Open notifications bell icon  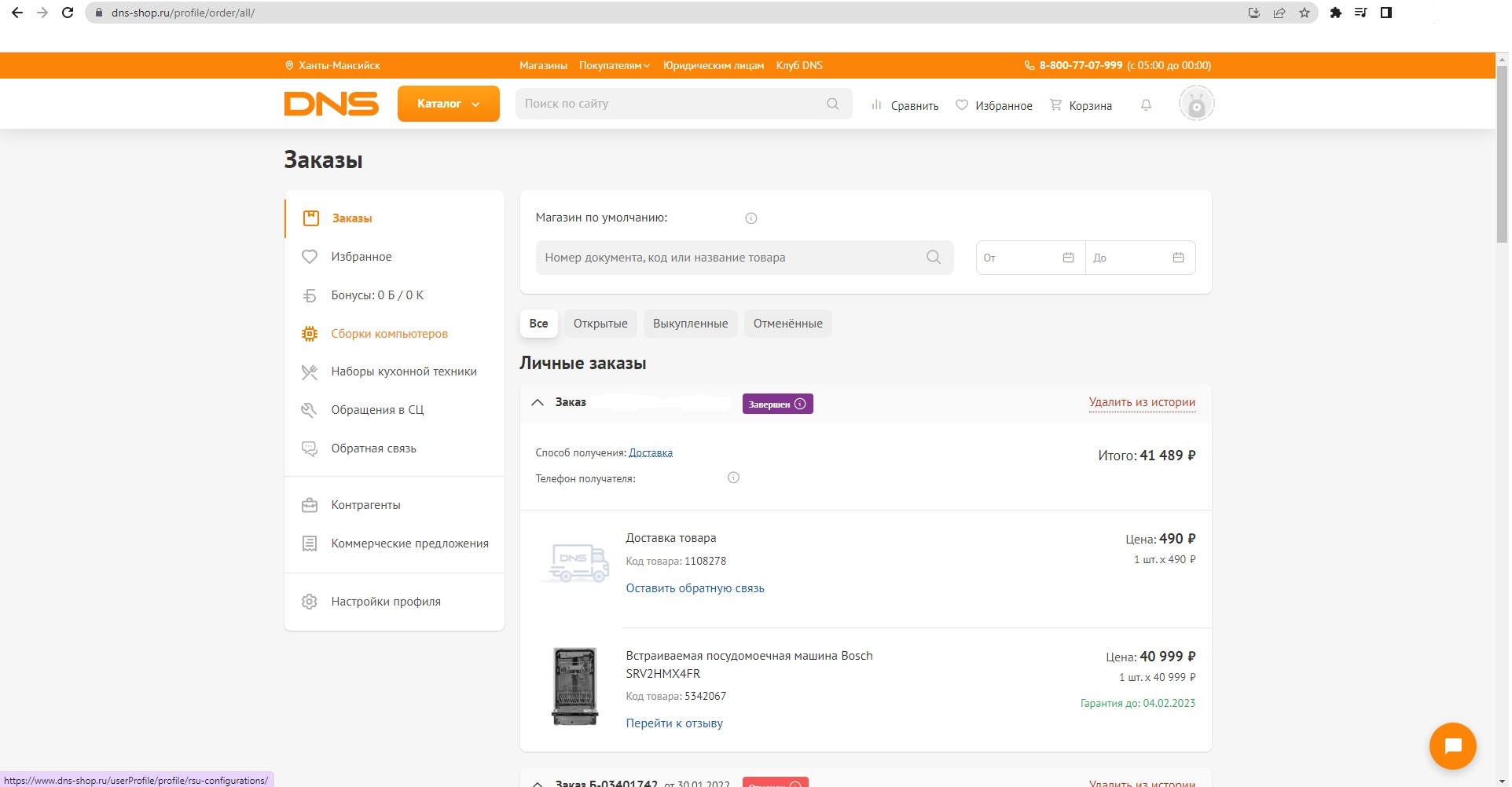[x=1146, y=104]
